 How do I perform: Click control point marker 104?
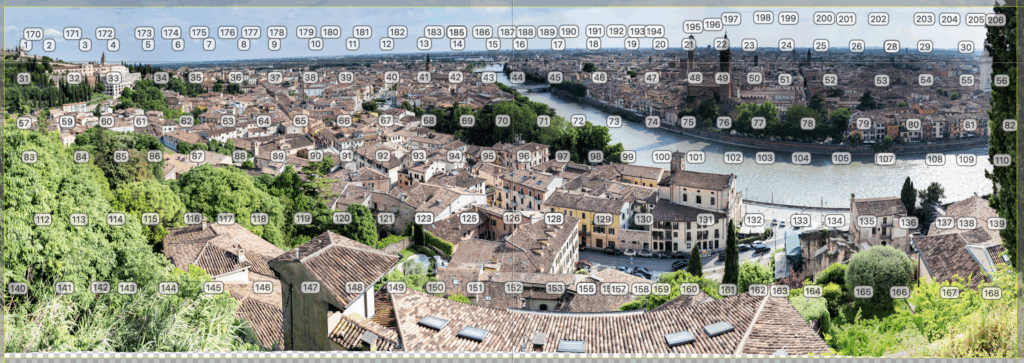(801, 158)
